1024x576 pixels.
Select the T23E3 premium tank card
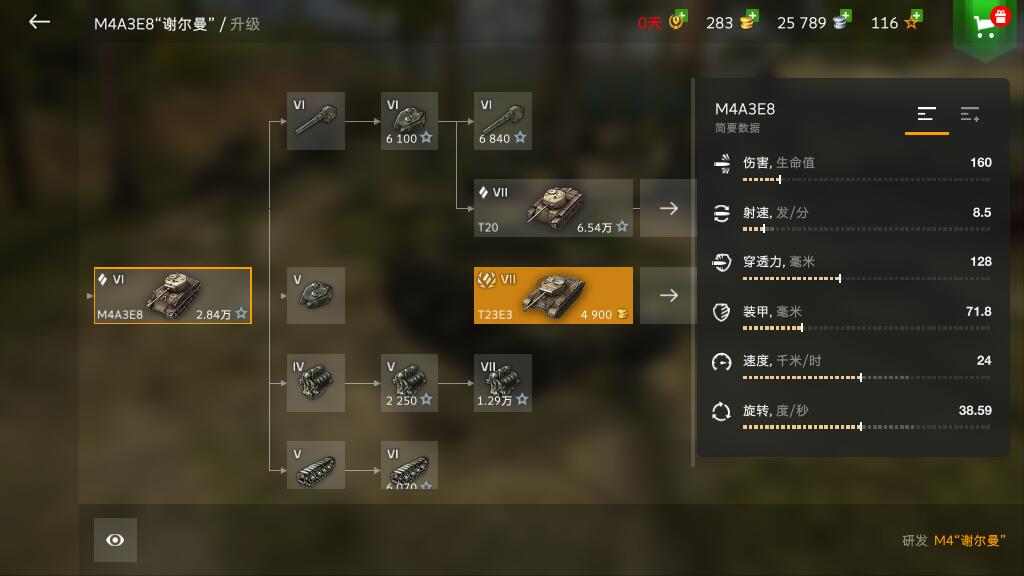(x=553, y=295)
